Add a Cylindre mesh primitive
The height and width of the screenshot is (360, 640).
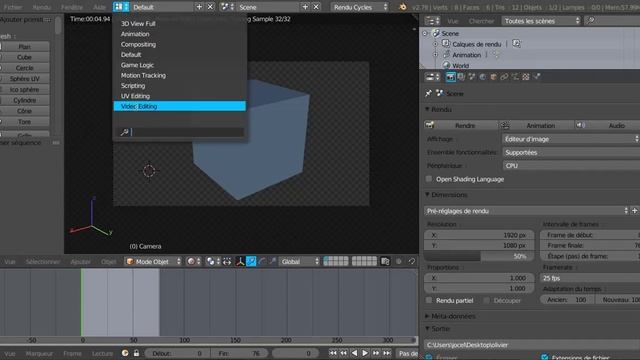pyautogui.click(x=24, y=100)
